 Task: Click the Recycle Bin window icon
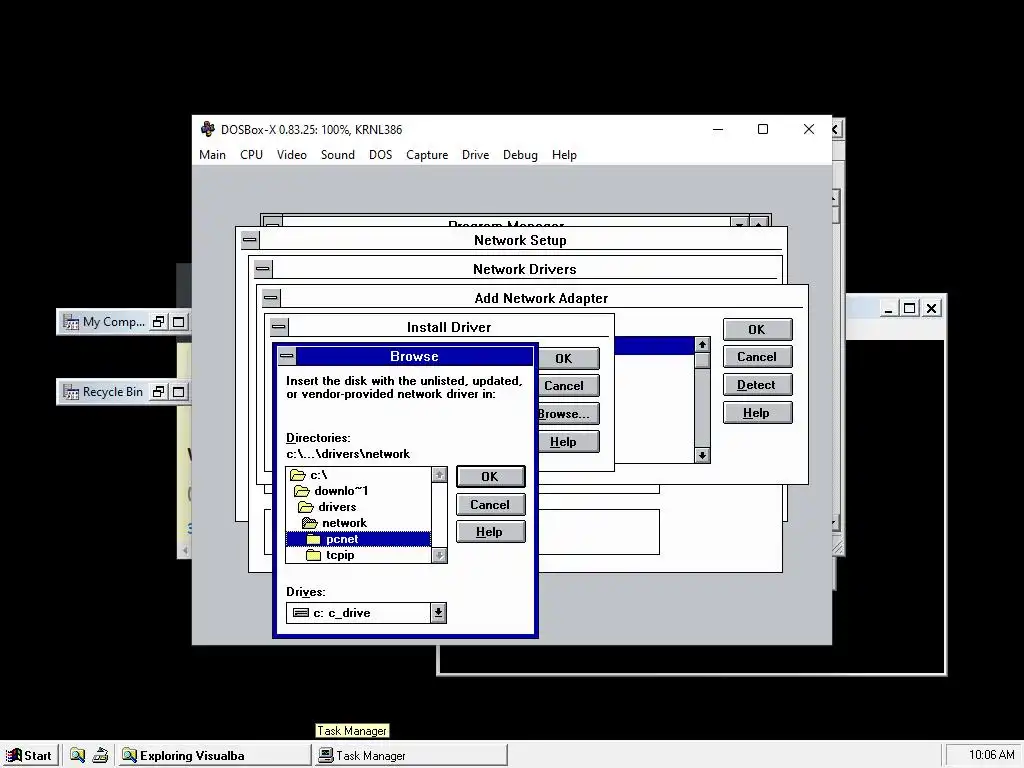click(71, 392)
